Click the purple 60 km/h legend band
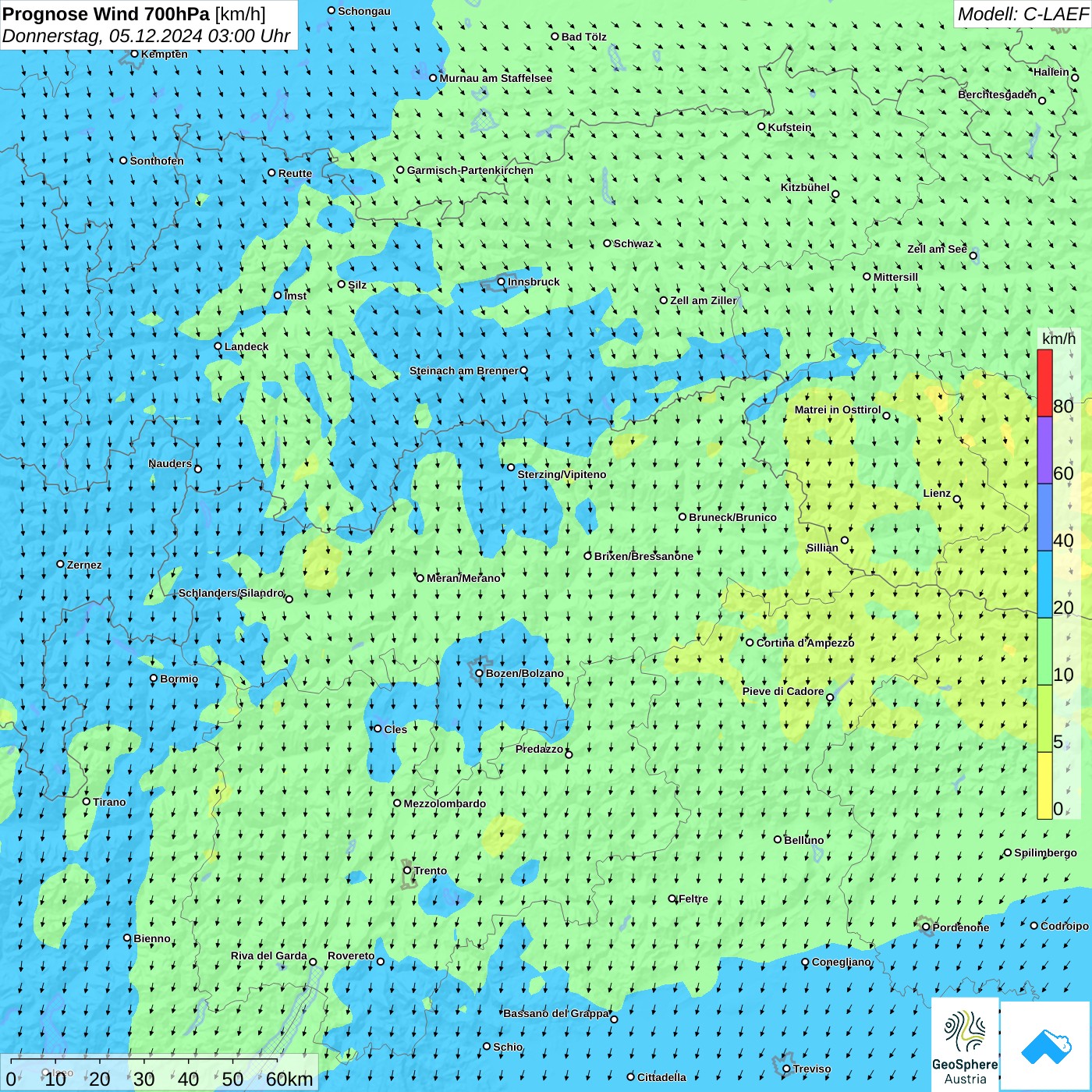 1044,451
